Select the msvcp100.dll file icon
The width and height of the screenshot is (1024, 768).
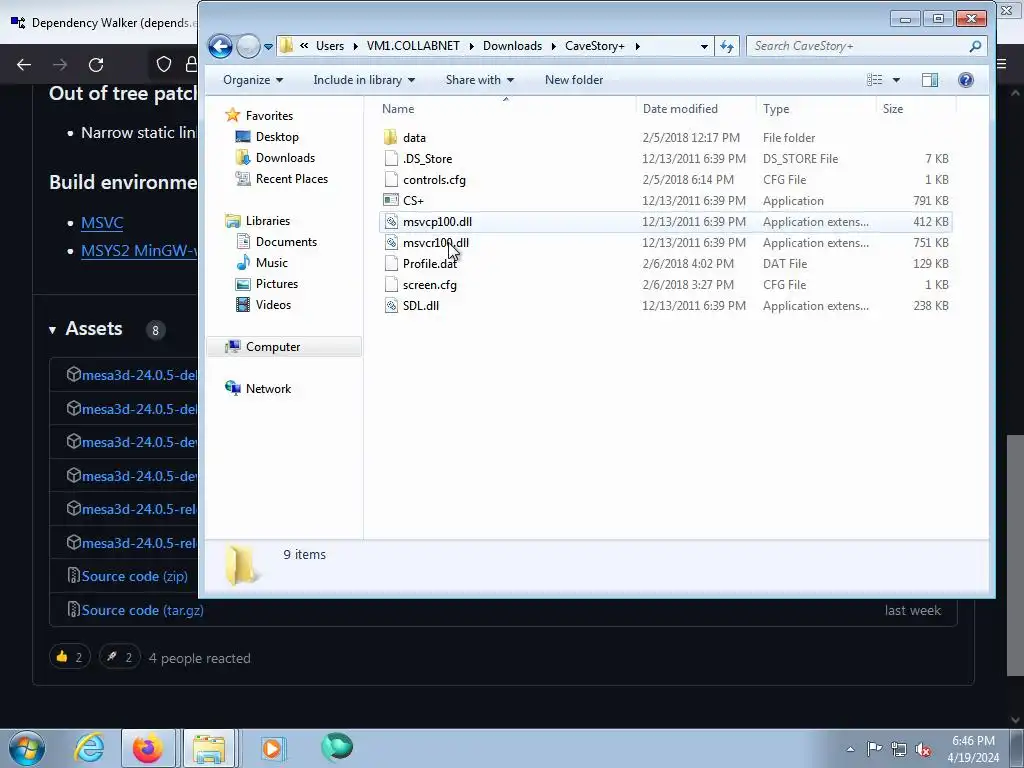click(391, 221)
